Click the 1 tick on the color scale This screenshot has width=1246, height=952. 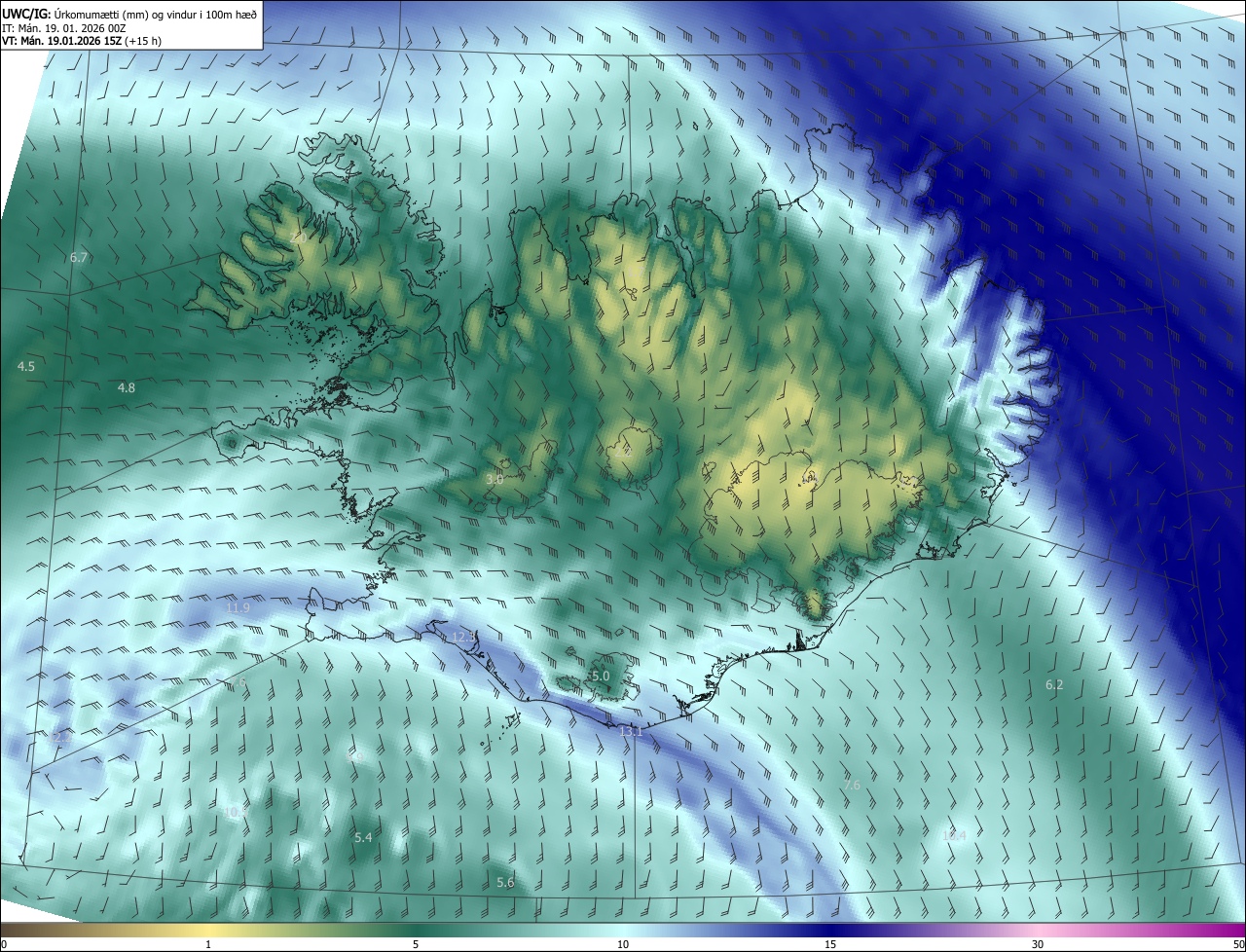(x=208, y=944)
